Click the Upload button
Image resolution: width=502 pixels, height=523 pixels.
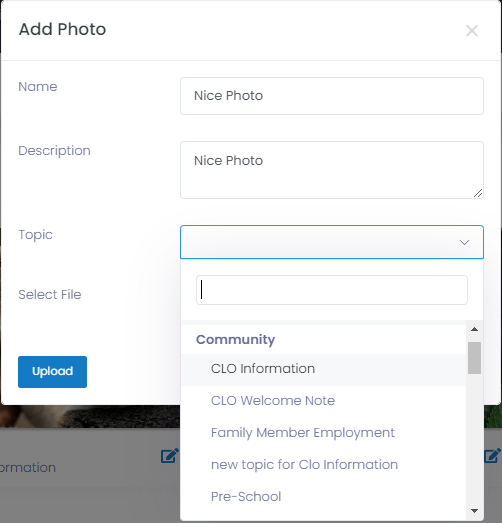pyautogui.click(x=52, y=372)
